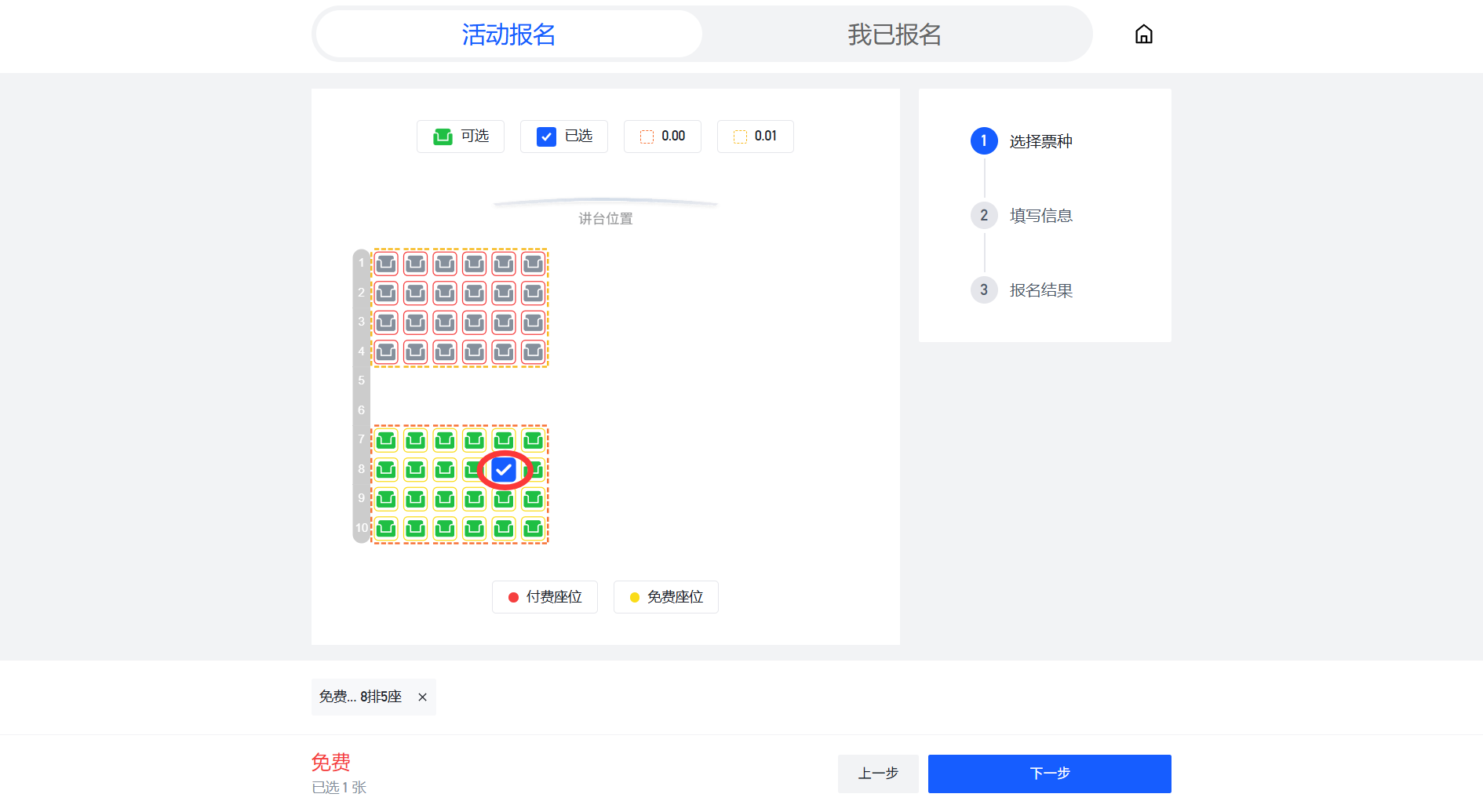Viewport: 1483px width, 812px height.
Task: Pick green seat row 9 seat 3
Action: pos(445,498)
